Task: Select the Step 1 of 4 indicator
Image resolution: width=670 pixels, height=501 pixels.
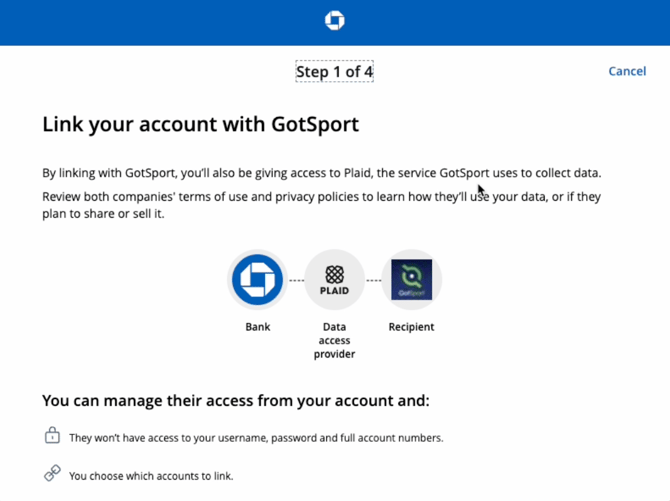Action: pyautogui.click(x=334, y=72)
